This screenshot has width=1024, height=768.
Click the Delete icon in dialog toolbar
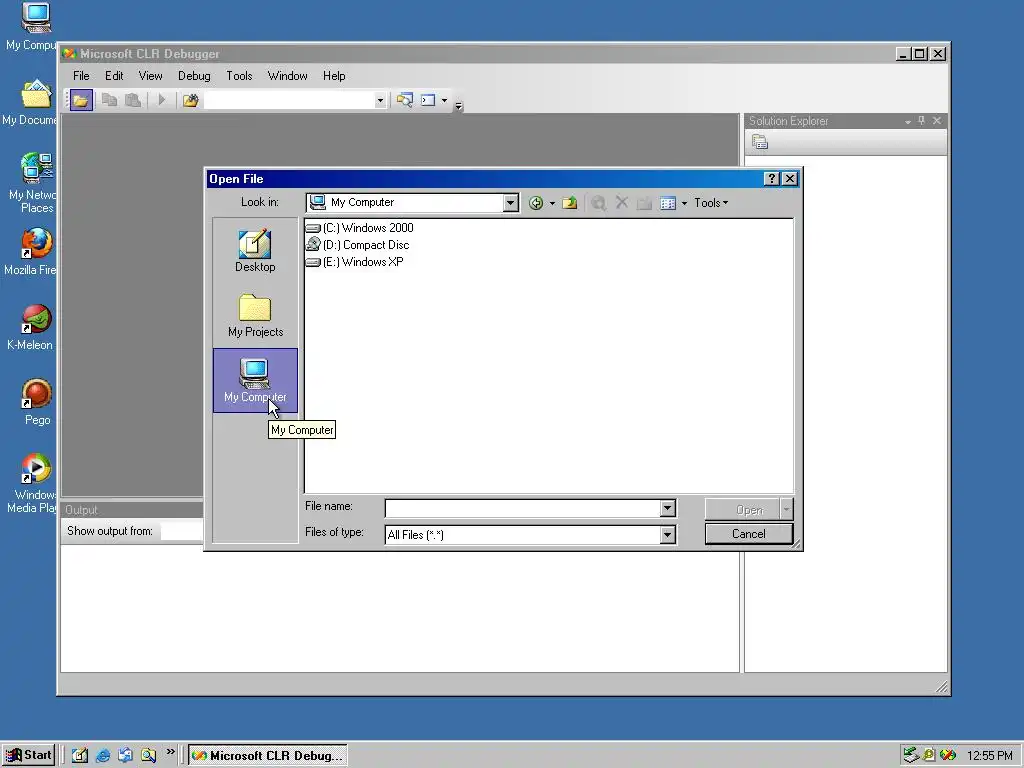pyautogui.click(x=622, y=203)
